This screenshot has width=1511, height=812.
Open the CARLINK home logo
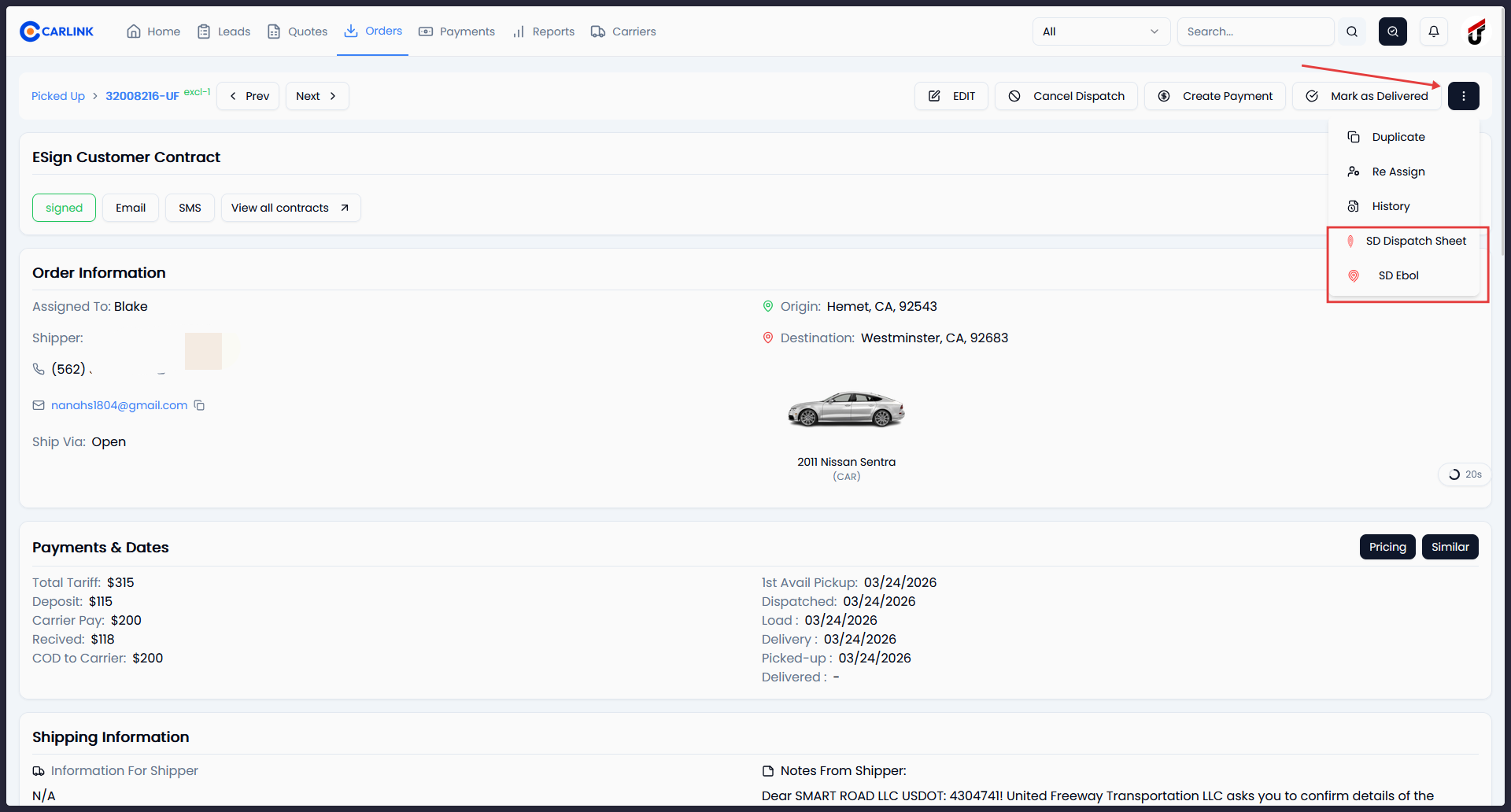pos(56,31)
